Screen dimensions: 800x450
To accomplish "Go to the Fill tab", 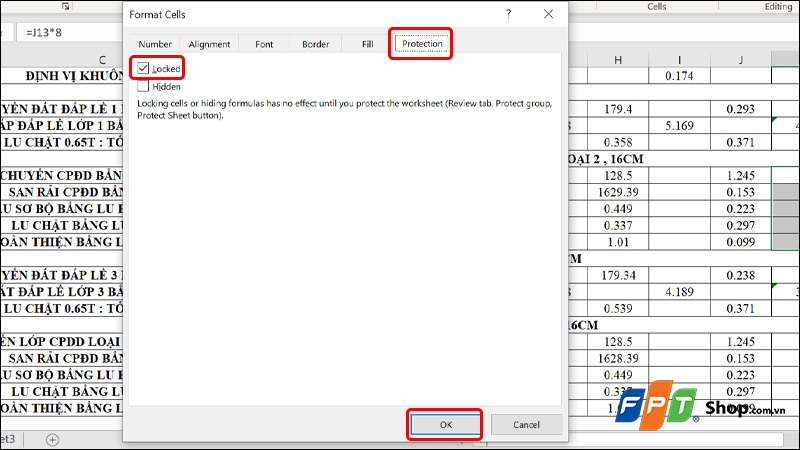I will click(x=367, y=44).
